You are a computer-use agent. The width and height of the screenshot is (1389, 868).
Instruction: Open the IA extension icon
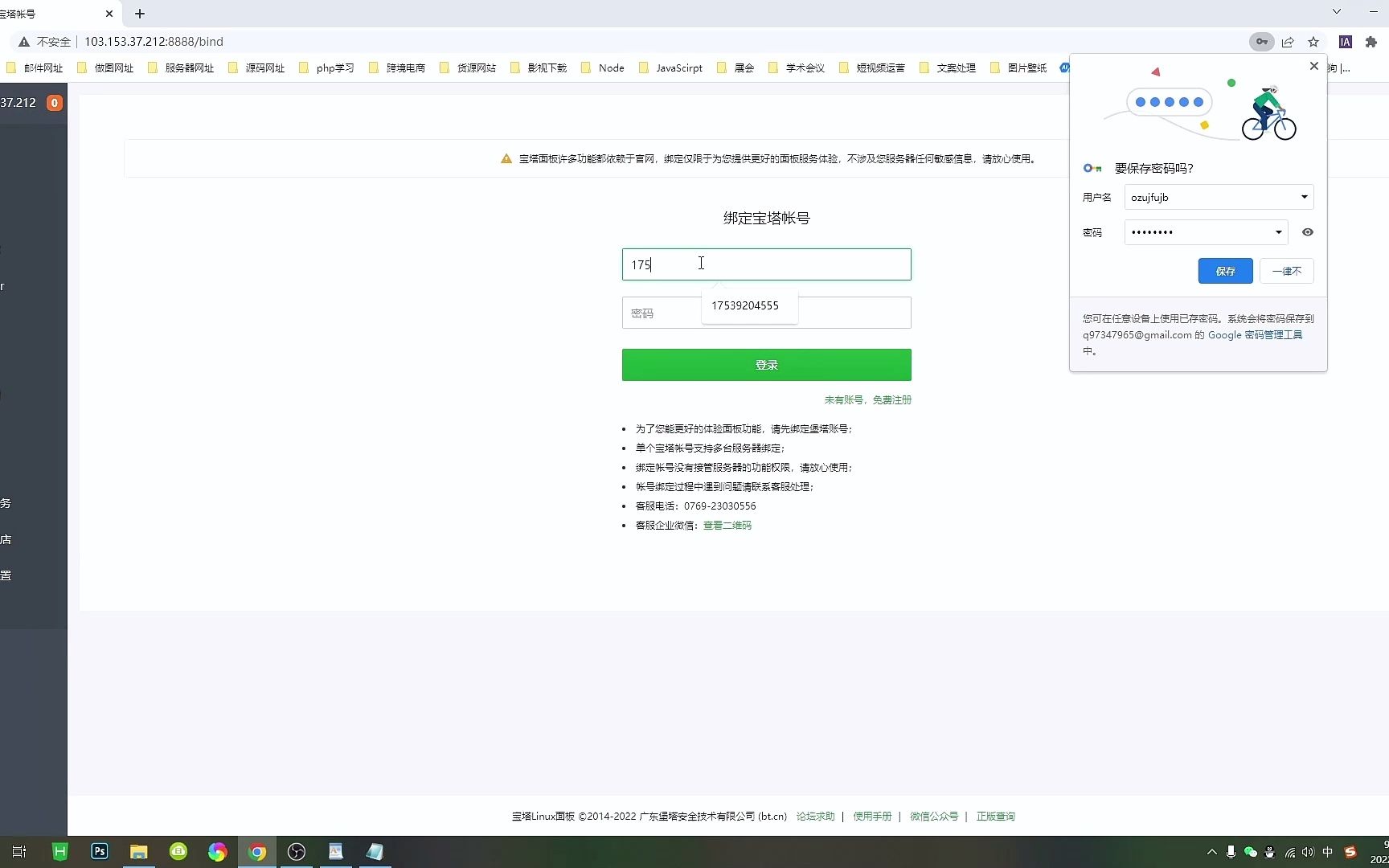(x=1346, y=42)
